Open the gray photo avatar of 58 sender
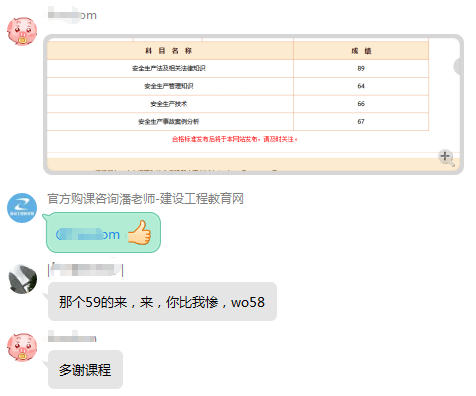 (x=22, y=279)
